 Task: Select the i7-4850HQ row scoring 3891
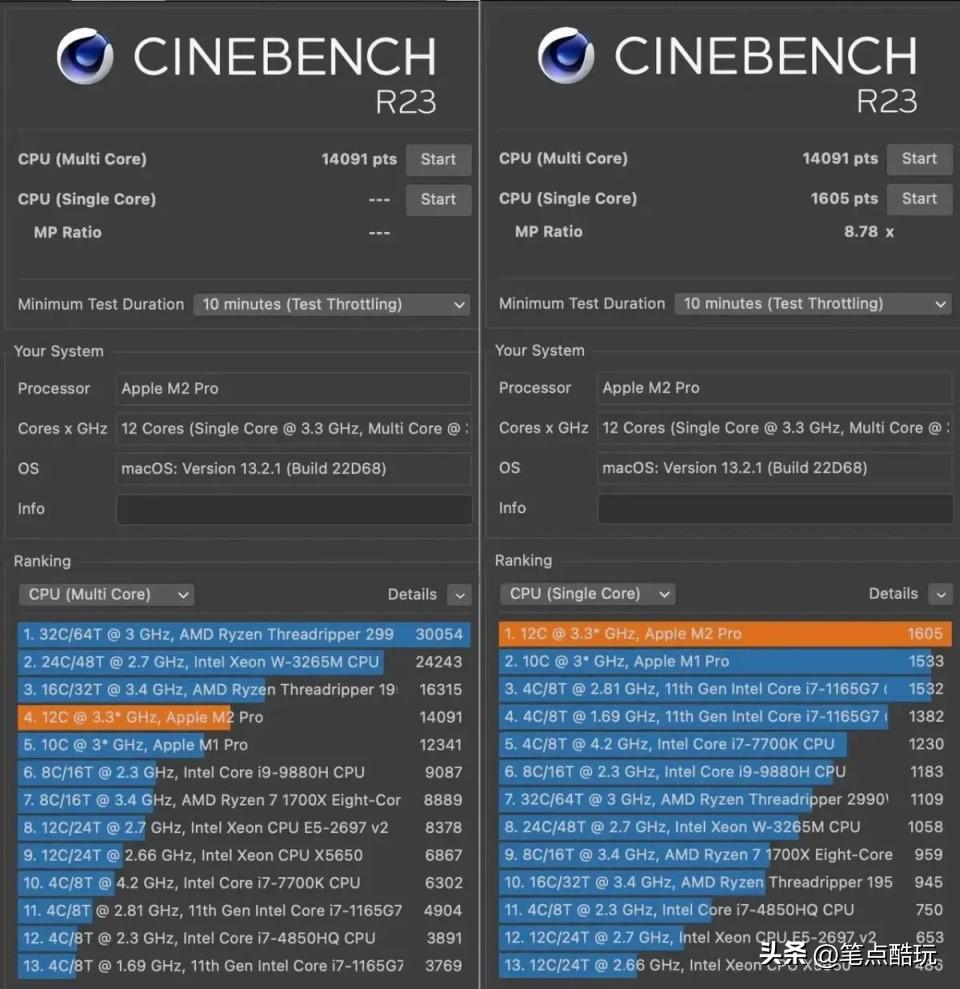coord(244,939)
